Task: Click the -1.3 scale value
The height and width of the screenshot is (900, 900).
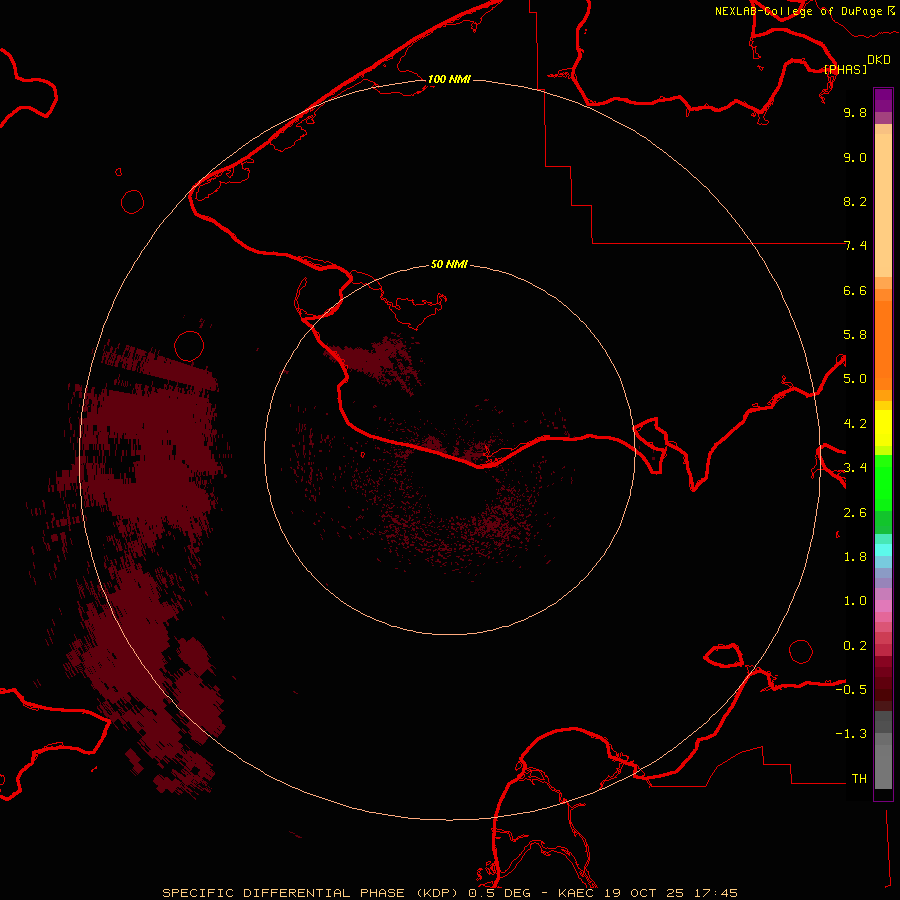Action: (x=851, y=734)
